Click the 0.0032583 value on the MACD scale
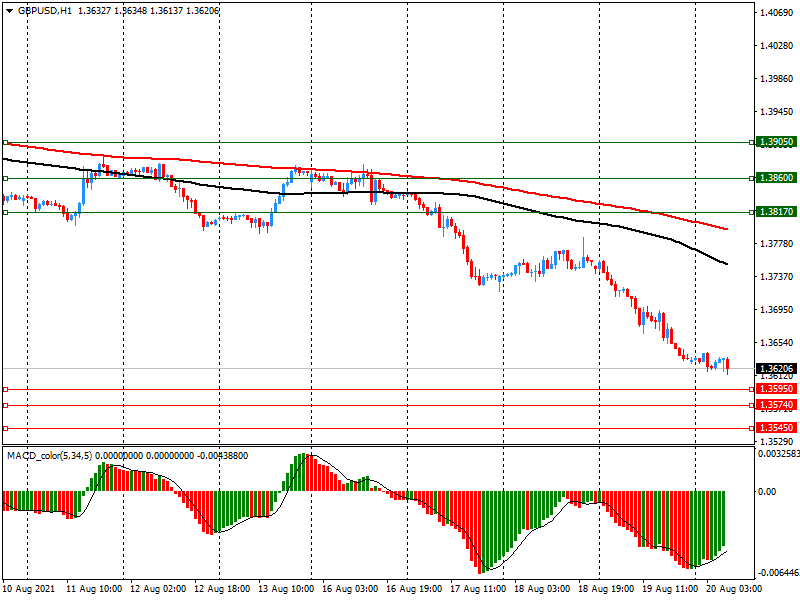800x600 pixels. coord(779,454)
